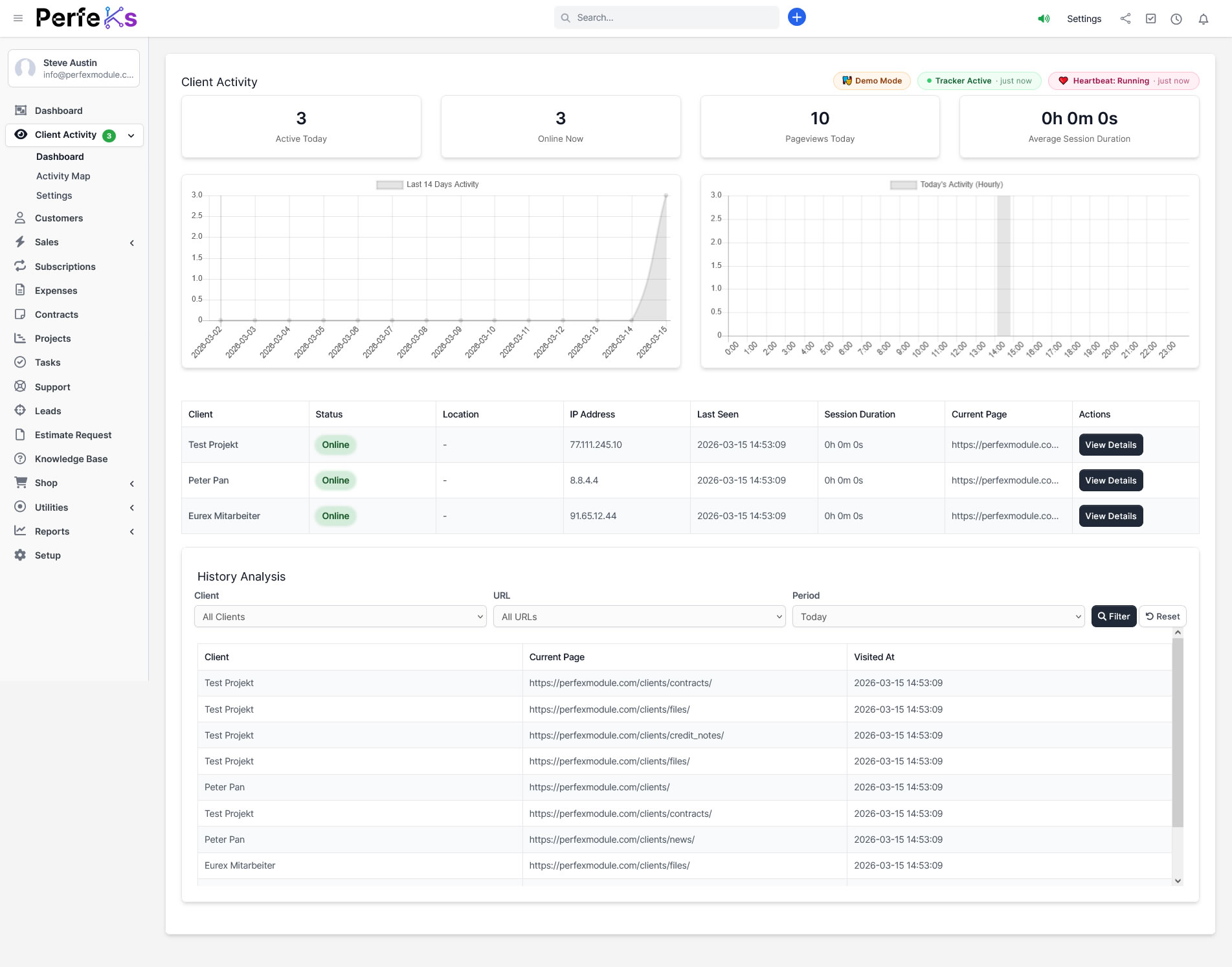Open the Period dropdown set to Today

coord(937,617)
